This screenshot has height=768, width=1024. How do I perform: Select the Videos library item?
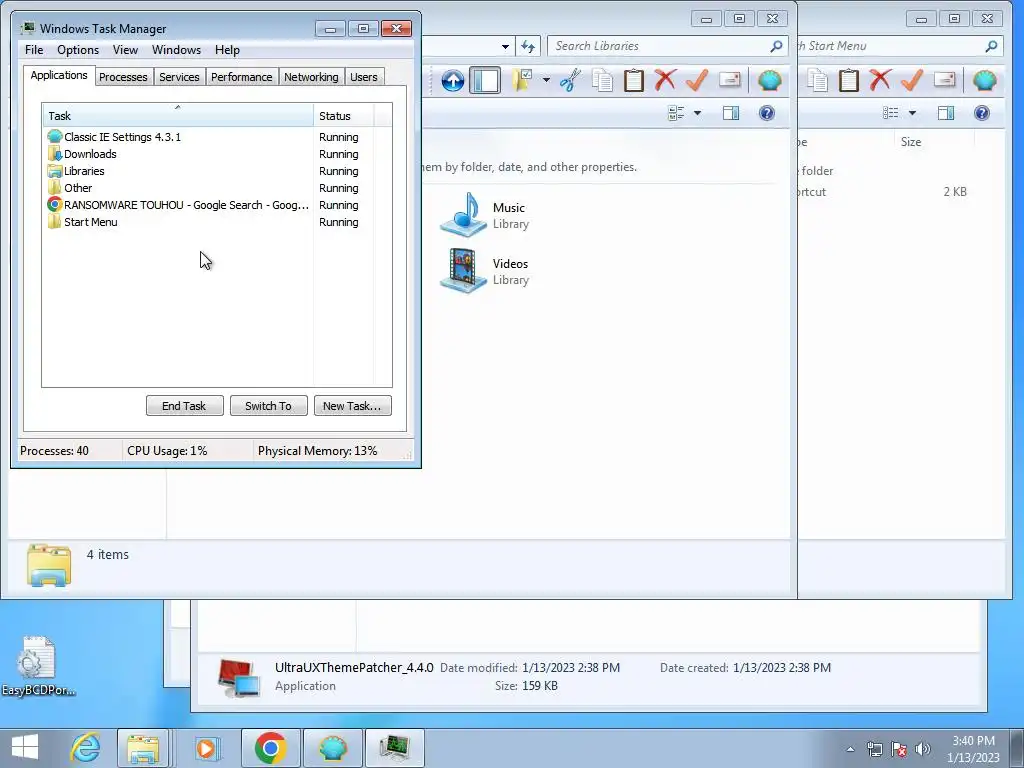click(x=485, y=271)
